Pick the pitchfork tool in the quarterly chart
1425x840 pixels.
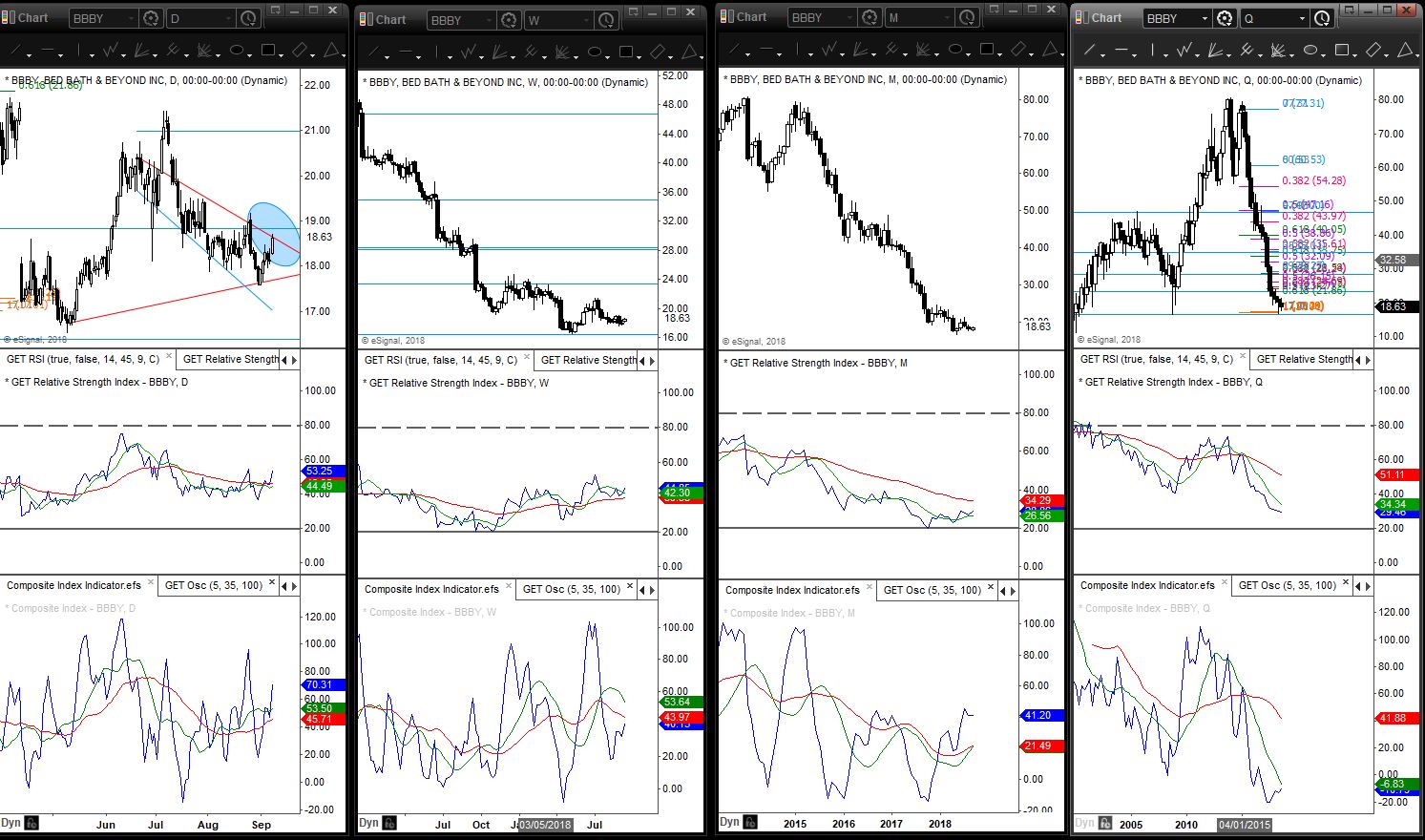1247,50
